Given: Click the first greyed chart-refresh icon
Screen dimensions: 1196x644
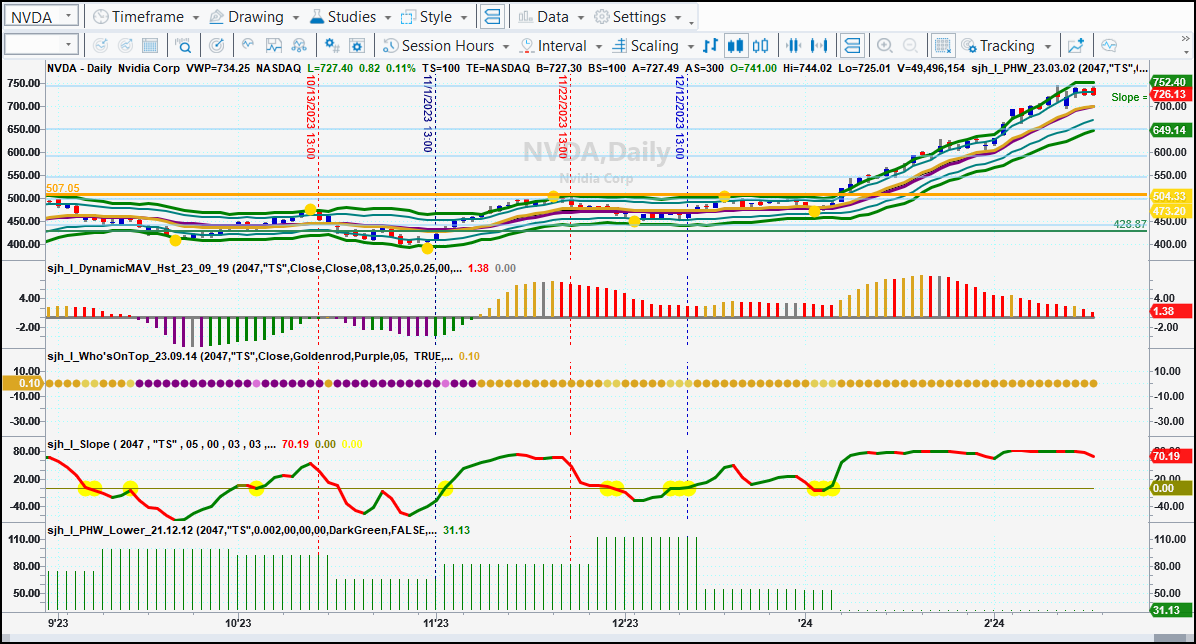Looking at the screenshot, I should (100, 46).
